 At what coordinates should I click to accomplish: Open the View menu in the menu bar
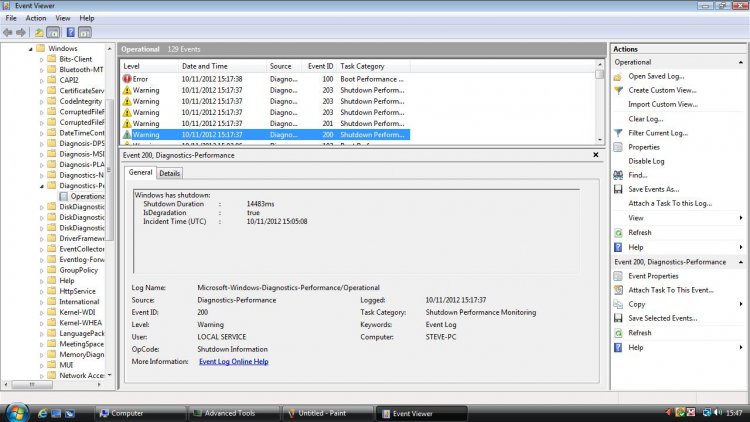point(63,18)
